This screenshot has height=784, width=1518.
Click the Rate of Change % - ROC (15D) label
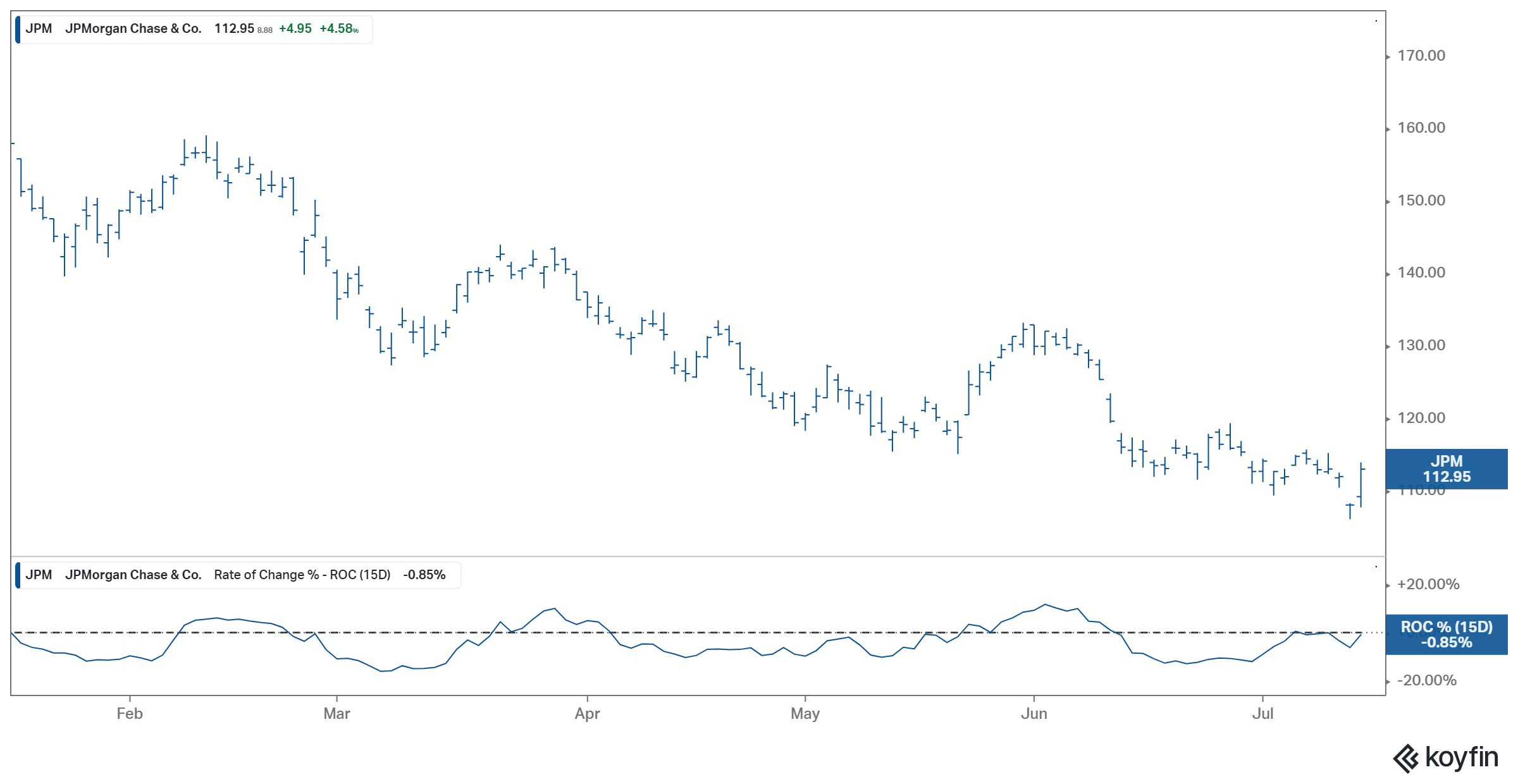click(302, 575)
